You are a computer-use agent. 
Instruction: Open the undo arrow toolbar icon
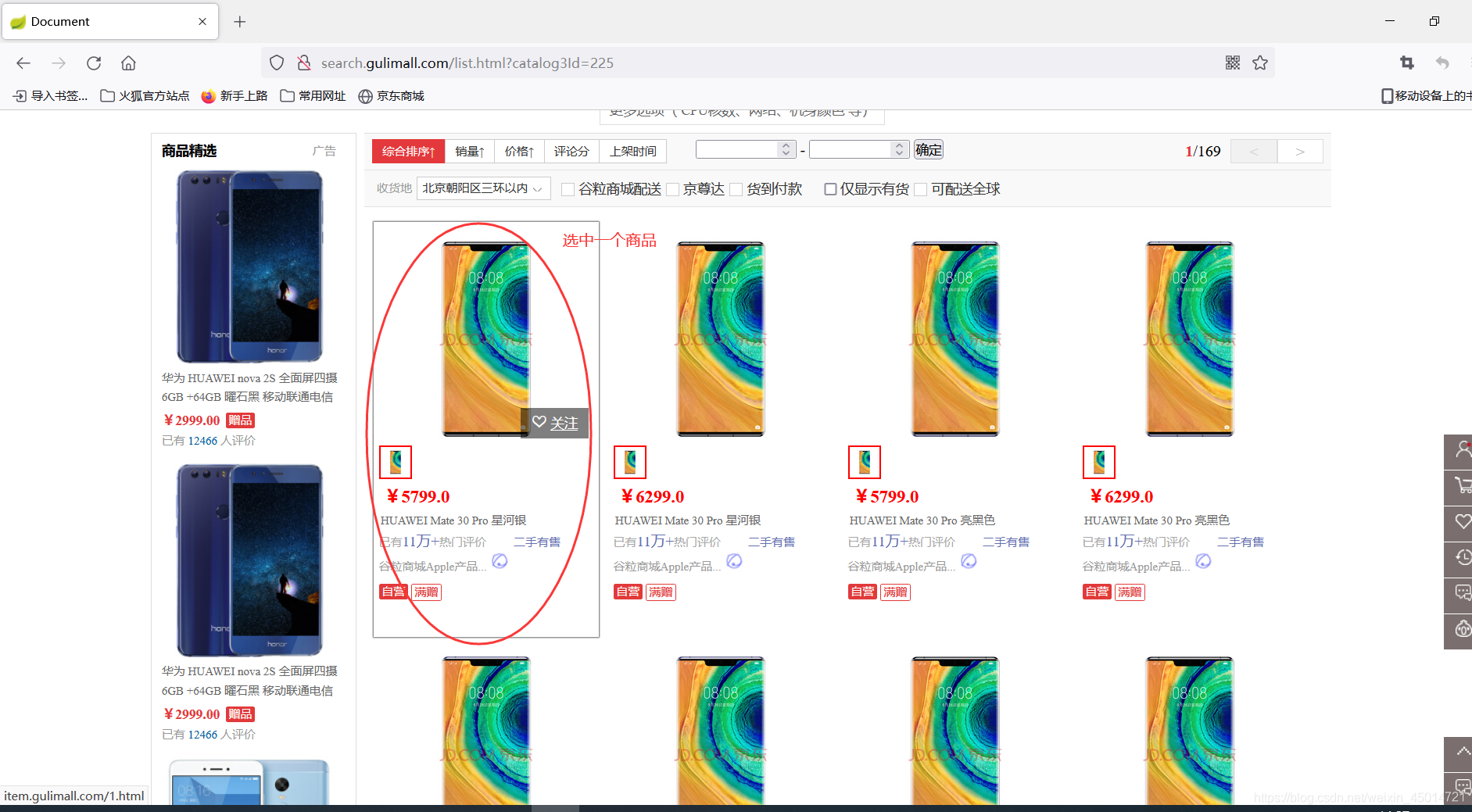point(1442,63)
